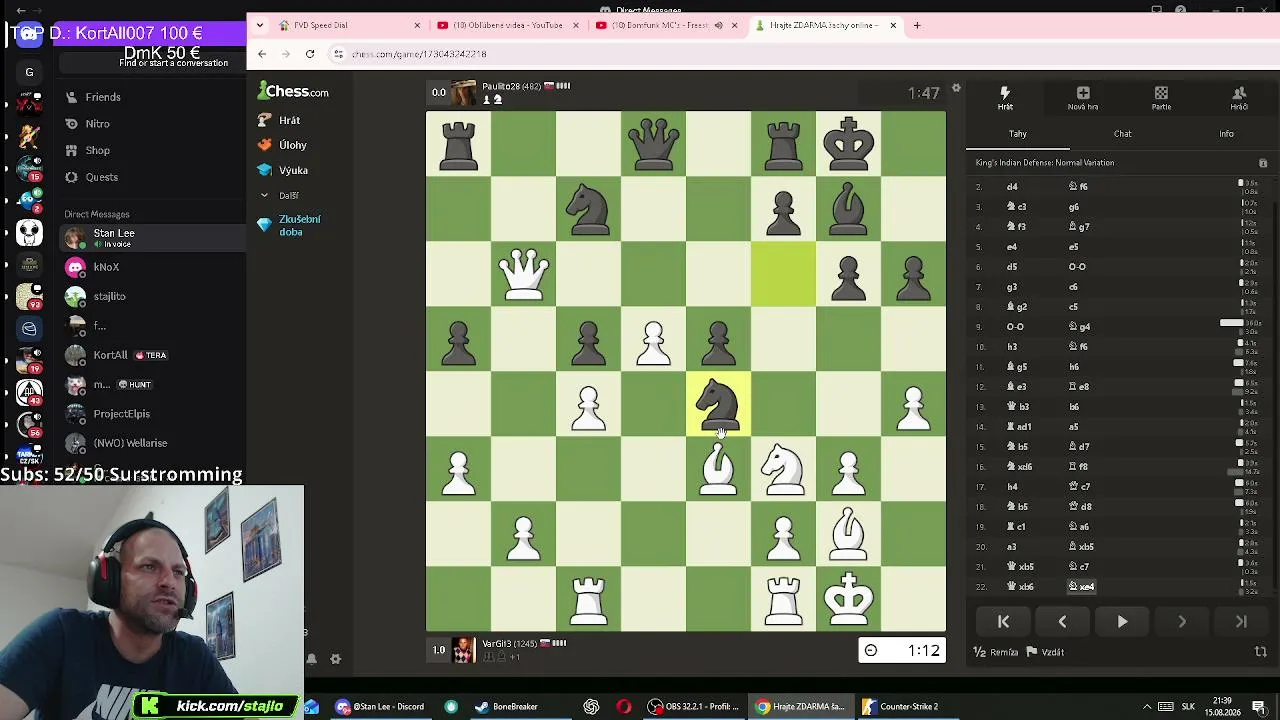Open Discord user settings gear
This screenshot has height=720, width=1280.
[x=335, y=659]
